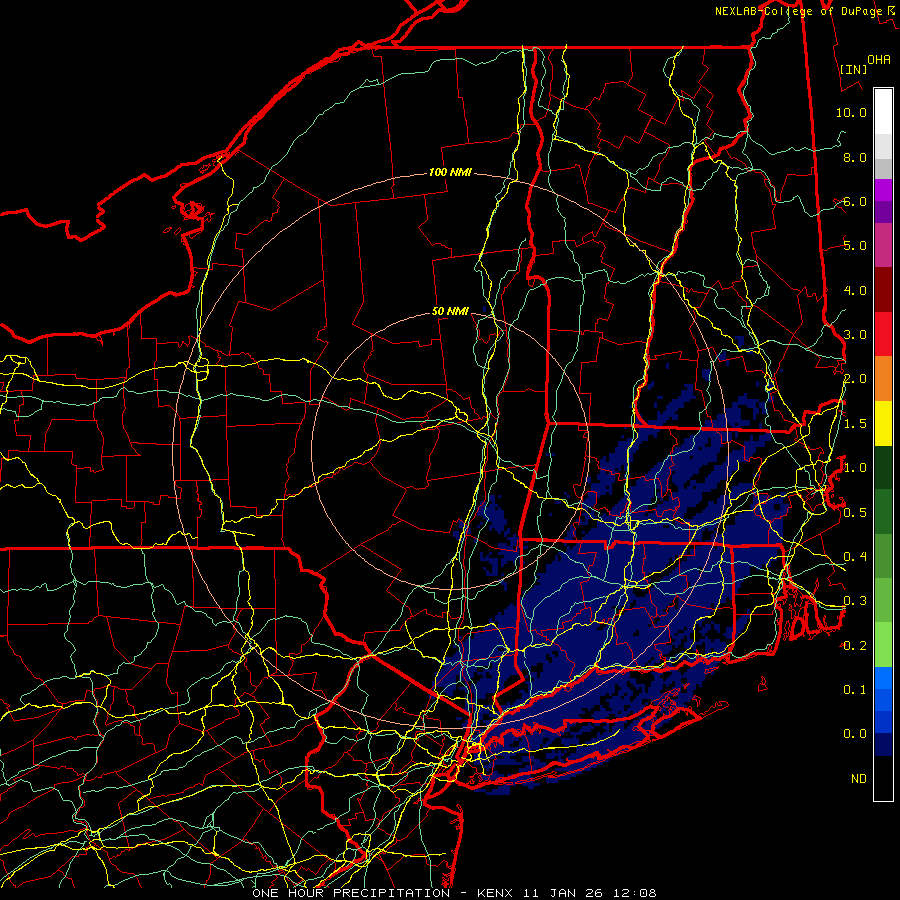900x900 pixels.
Task: Select the 2.0 legend value
Action: coord(855,379)
